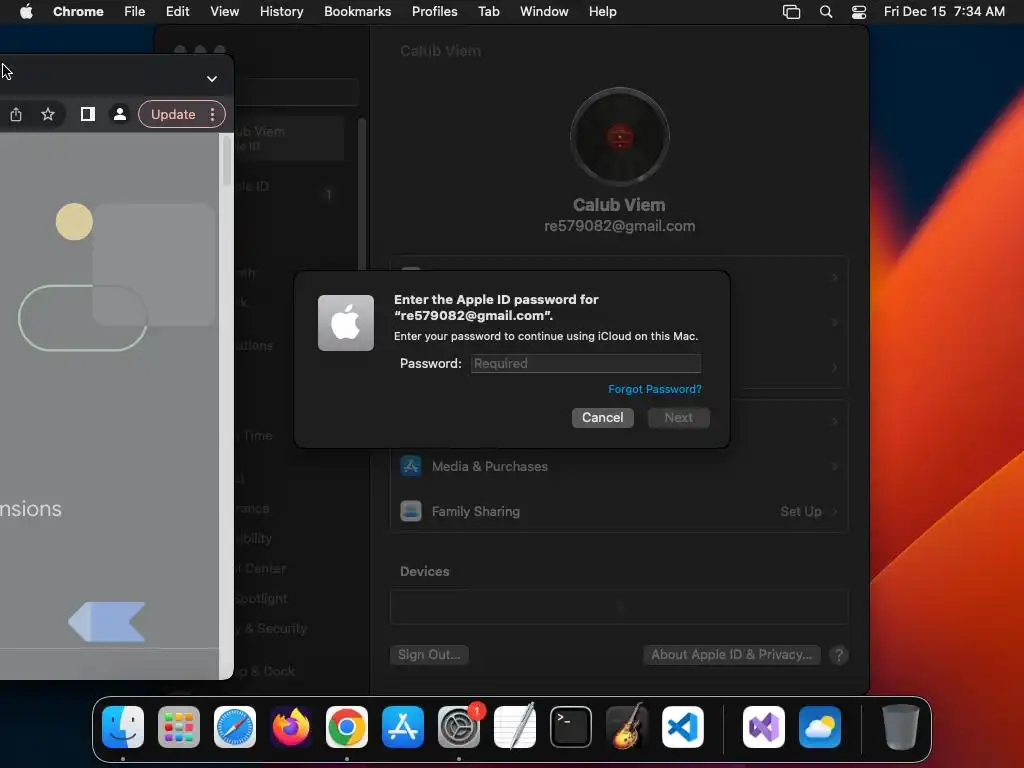Open System Settings from the Dock

pos(458,727)
